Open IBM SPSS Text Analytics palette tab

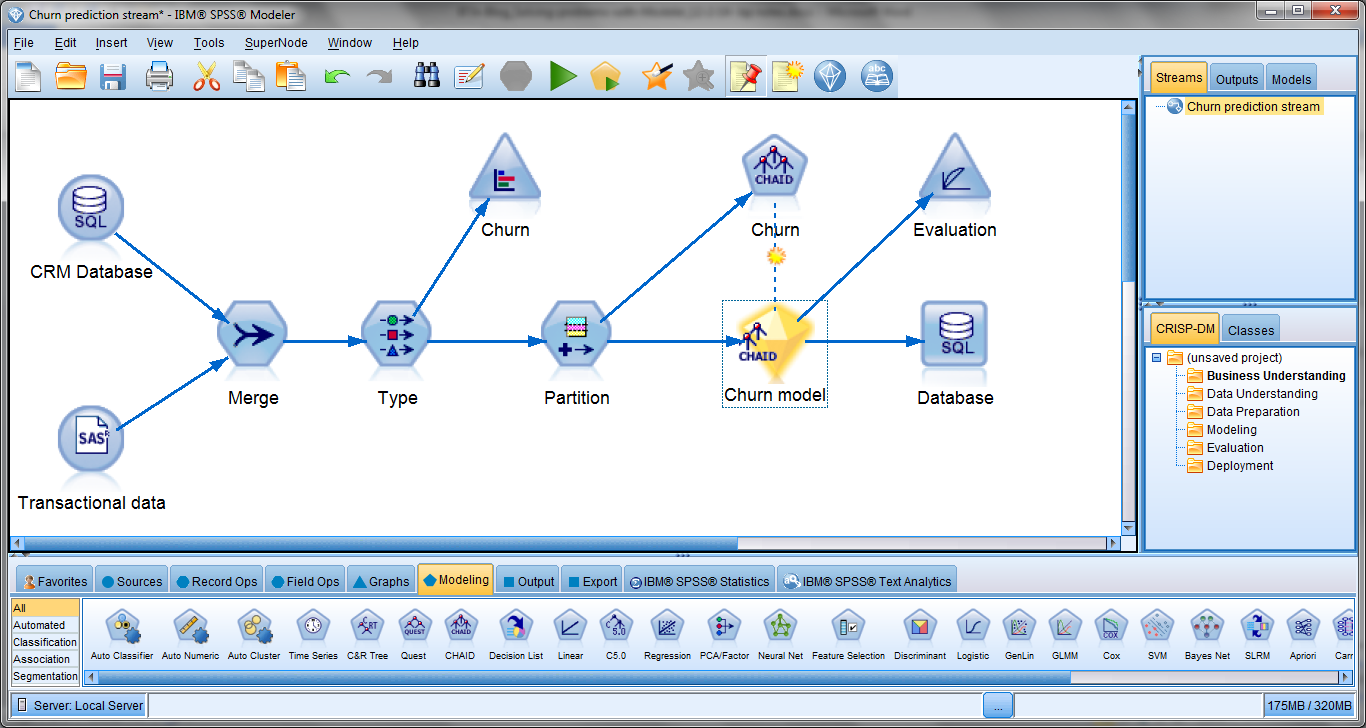coord(867,581)
